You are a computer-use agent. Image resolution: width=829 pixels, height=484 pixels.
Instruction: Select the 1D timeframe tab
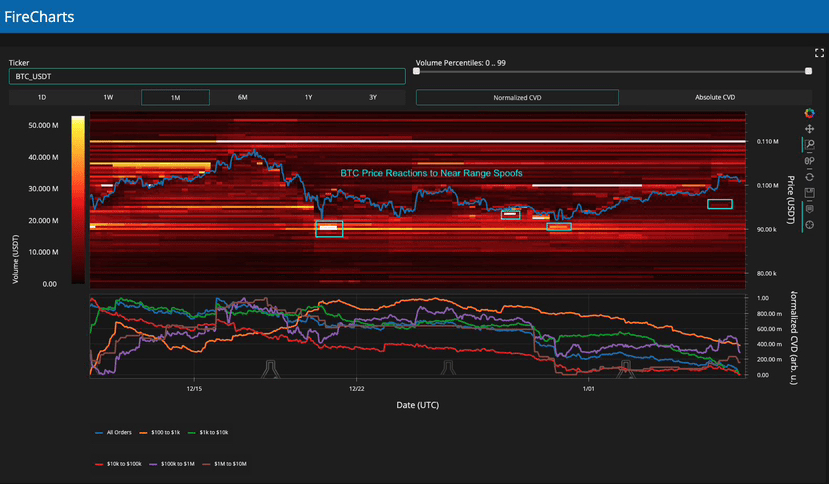click(x=42, y=98)
